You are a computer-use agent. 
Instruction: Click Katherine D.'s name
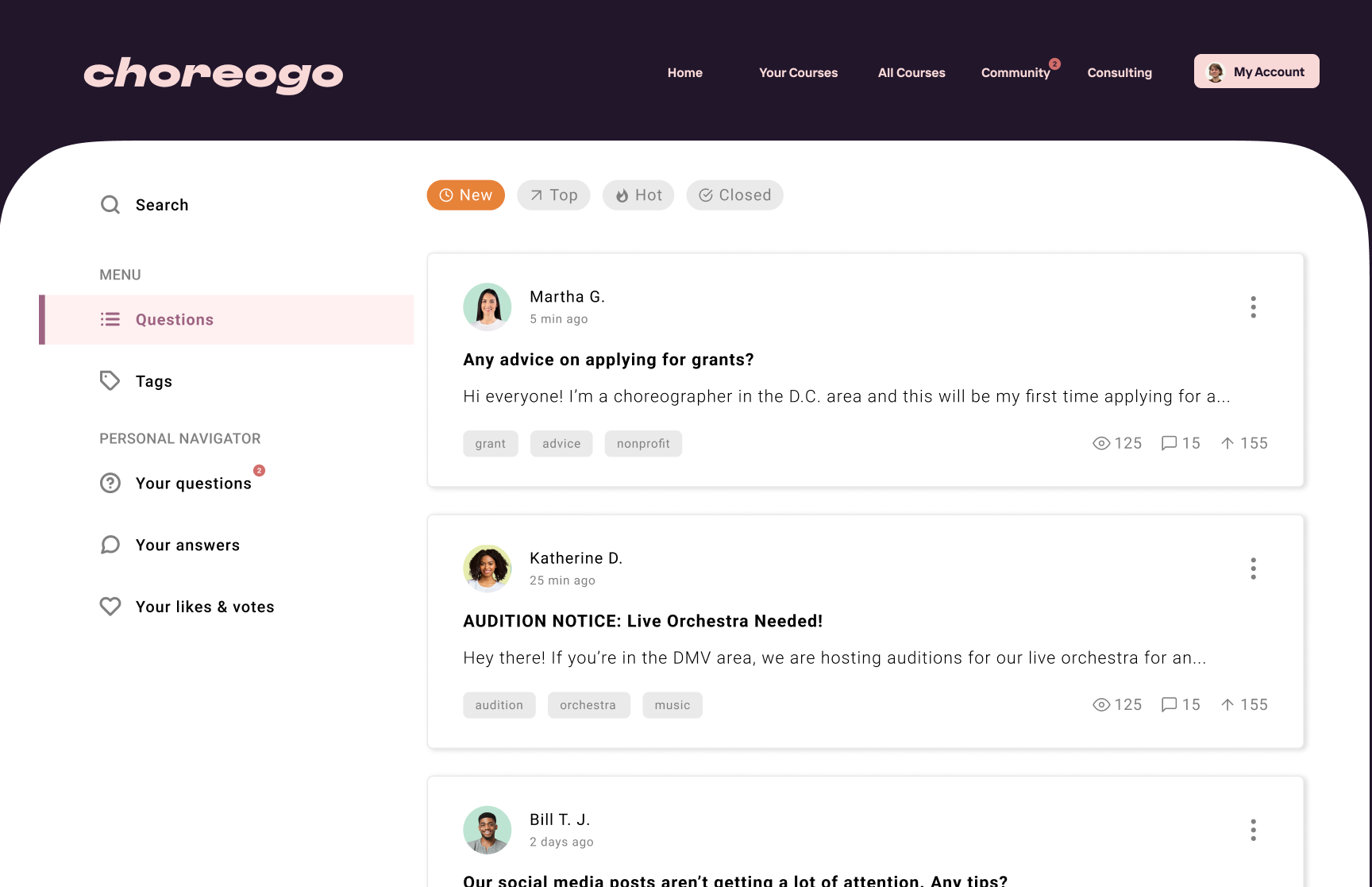click(x=576, y=558)
